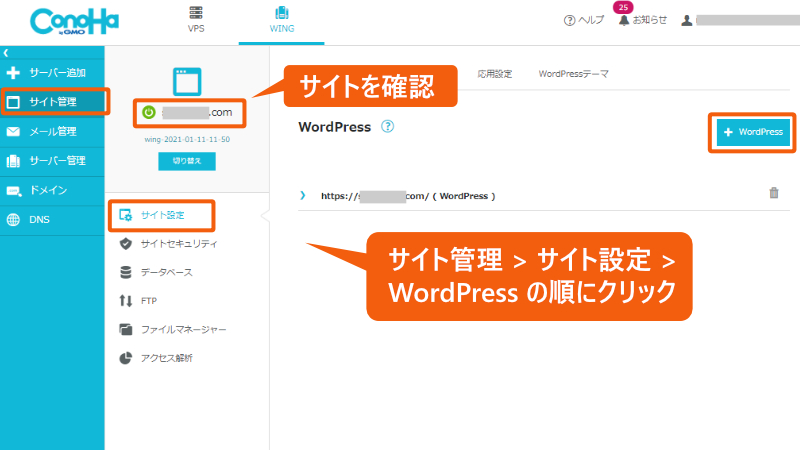The image size is (800, 450).
Task: Open お知らせ notifications bell
Action: click(643, 20)
